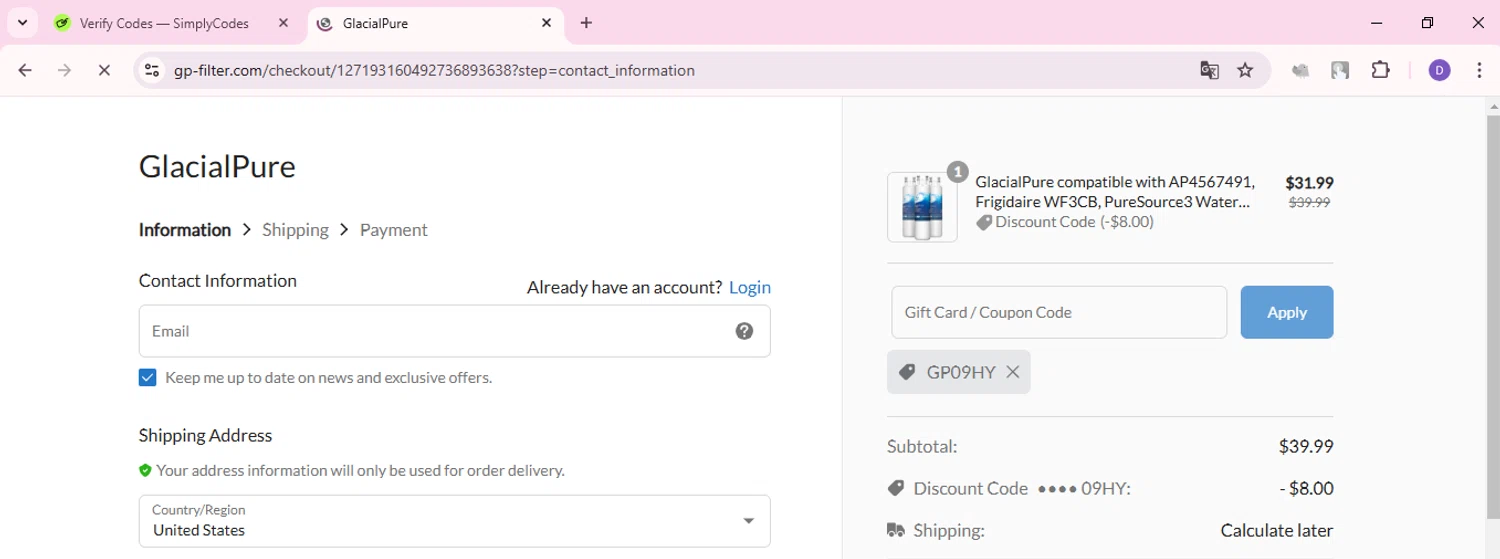Screen dimensions: 1500x559
Task: Remove the GP09HY coupon code
Action: click(1013, 372)
